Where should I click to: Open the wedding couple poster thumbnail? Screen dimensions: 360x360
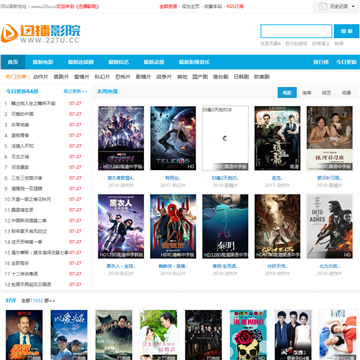[158, 335]
